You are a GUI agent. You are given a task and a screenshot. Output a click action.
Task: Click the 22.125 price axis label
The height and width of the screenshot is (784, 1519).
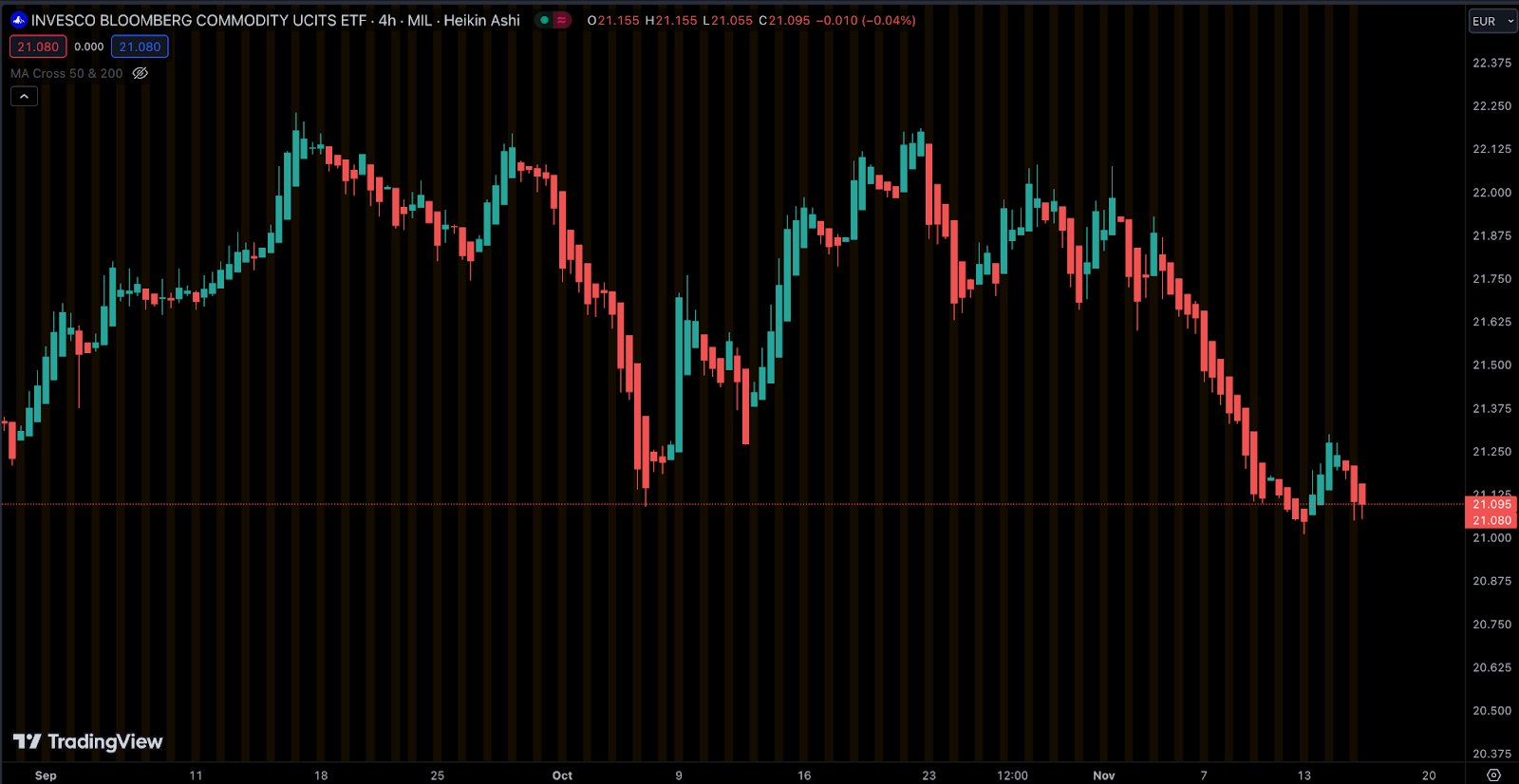pos(1491,149)
